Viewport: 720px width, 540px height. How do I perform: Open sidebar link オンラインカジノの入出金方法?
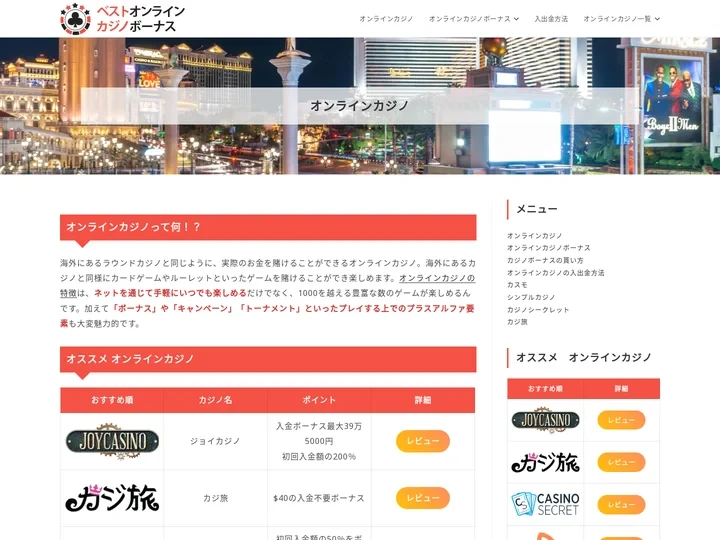[x=556, y=273]
